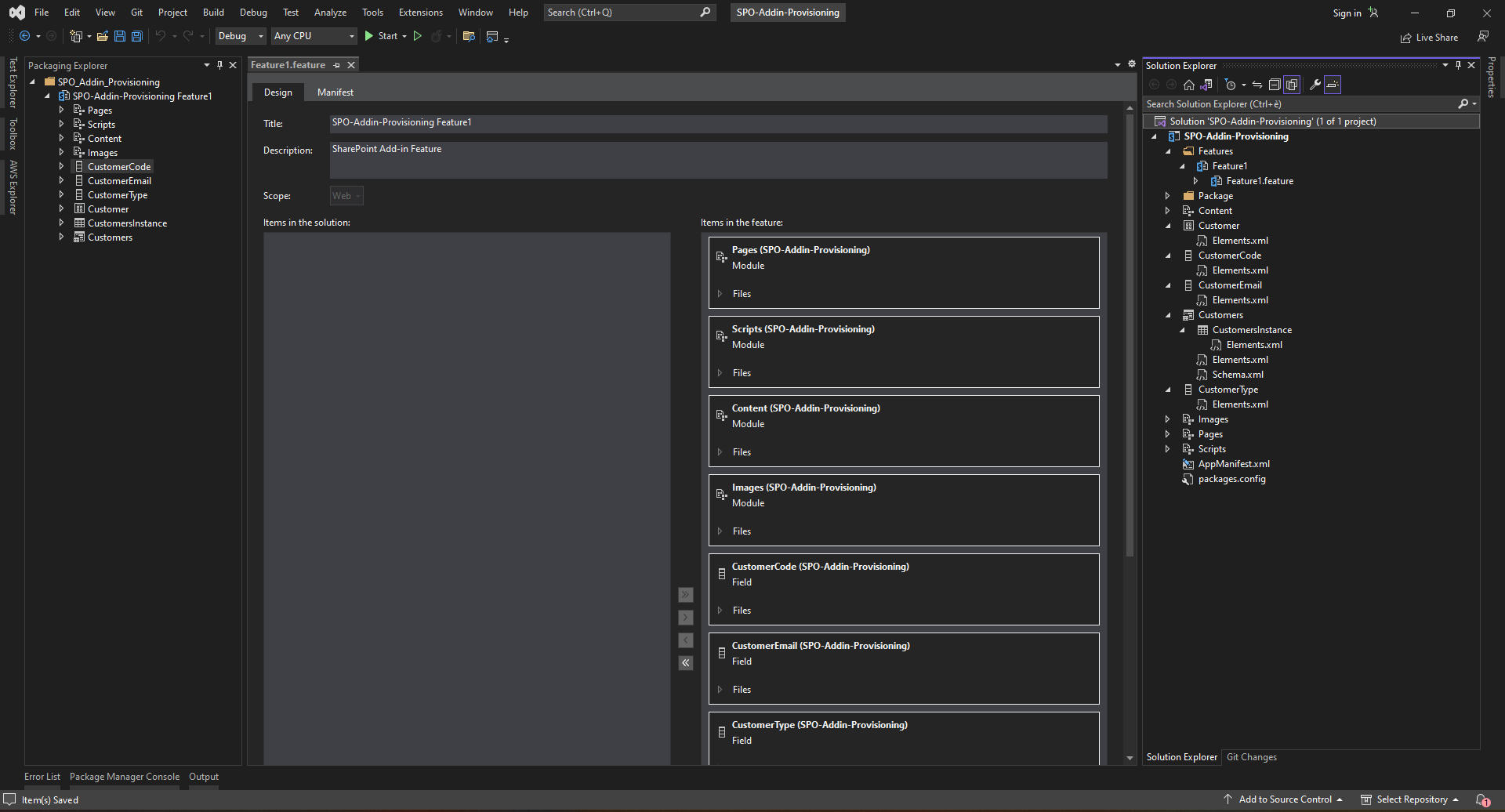The width and height of the screenshot is (1505, 812).
Task: Click the Title input field
Action: [718, 123]
